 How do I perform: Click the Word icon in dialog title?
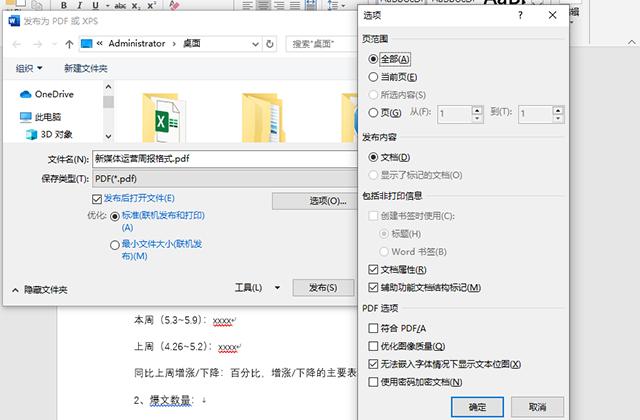tap(14, 20)
